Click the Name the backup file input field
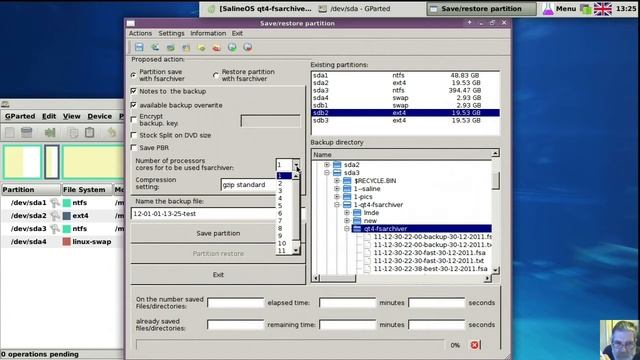This screenshot has width=640, height=360. pyautogui.click(x=203, y=214)
